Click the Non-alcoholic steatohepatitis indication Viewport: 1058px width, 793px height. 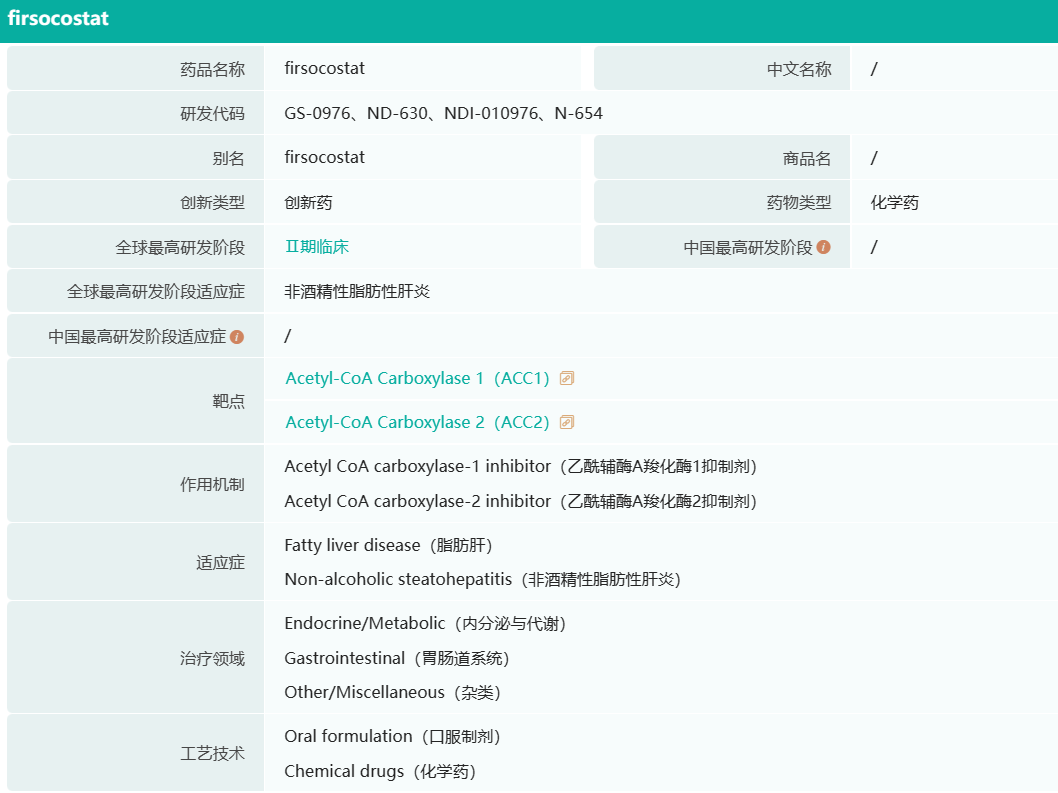(x=482, y=579)
